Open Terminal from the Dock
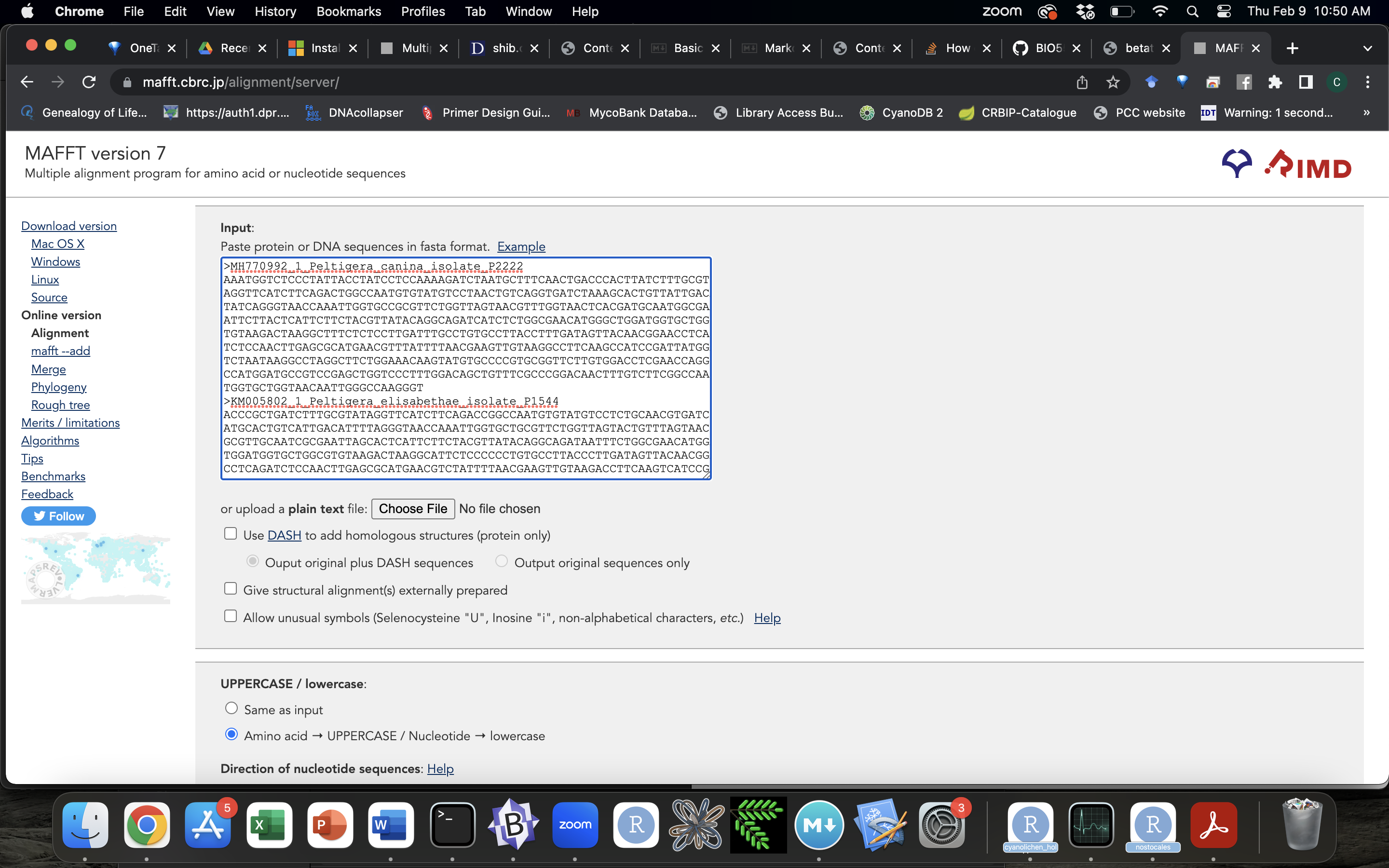This screenshot has width=1389, height=868. pyautogui.click(x=452, y=825)
